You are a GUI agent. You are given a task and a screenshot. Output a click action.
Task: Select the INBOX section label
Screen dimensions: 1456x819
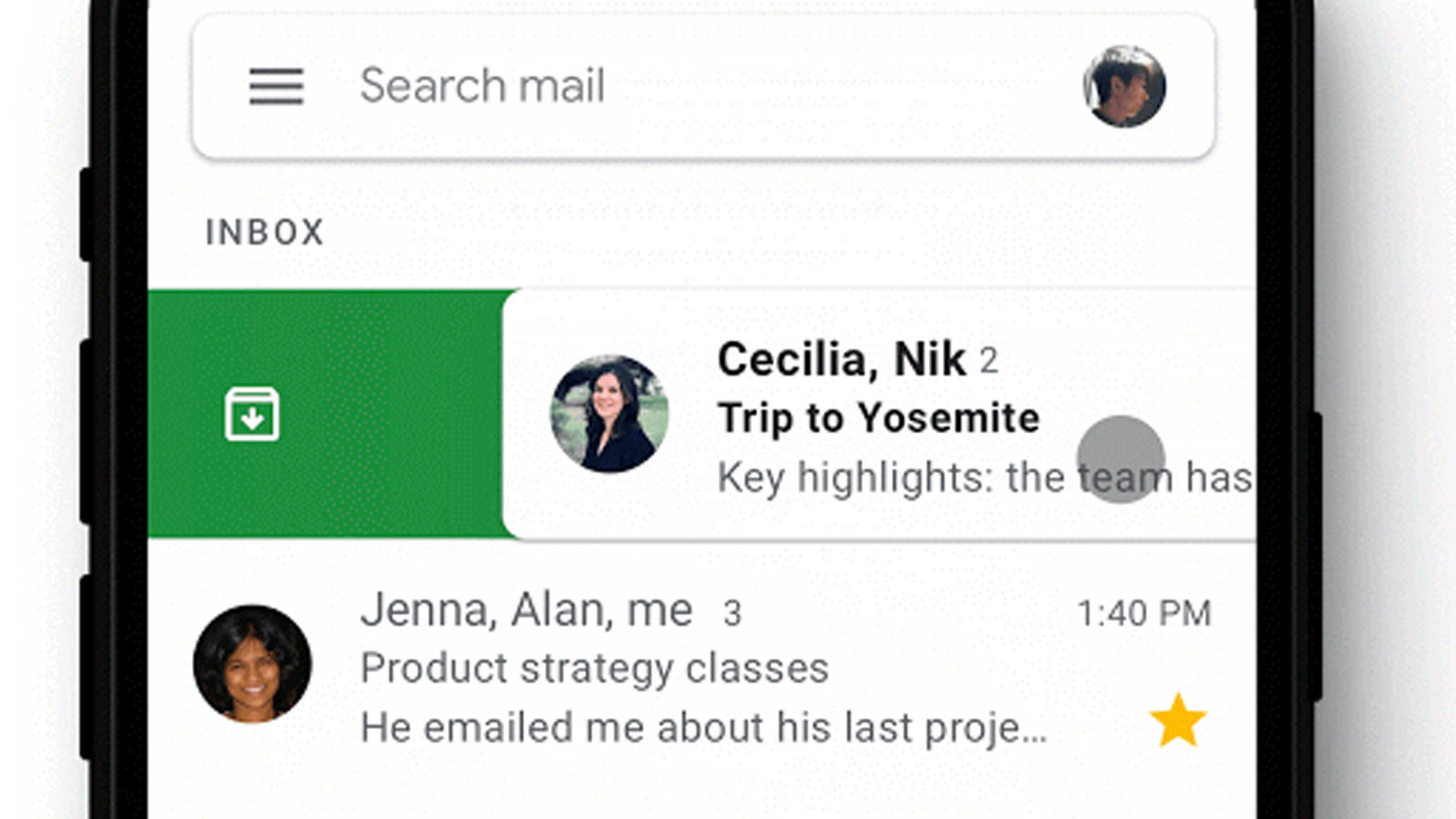(x=264, y=233)
